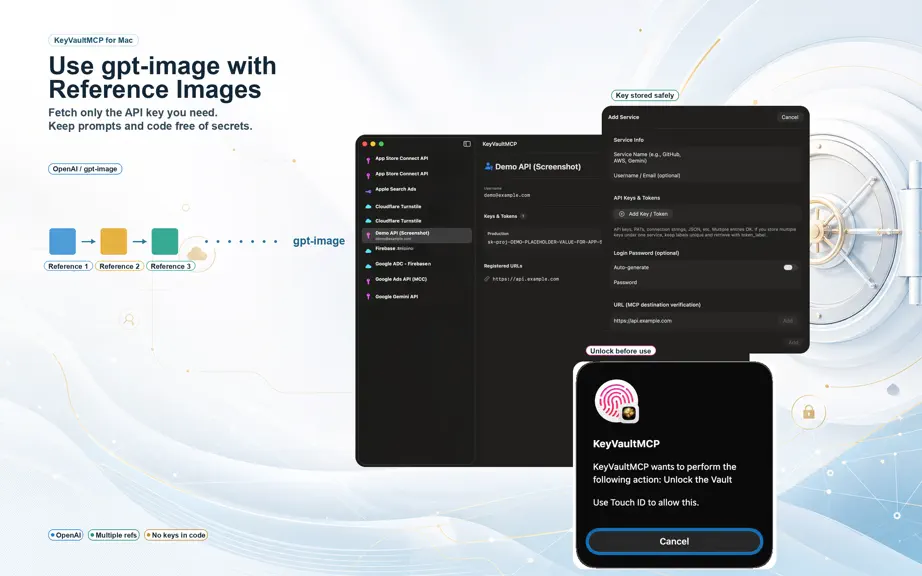Open the Firebase service entry
The width and height of the screenshot is (922, 576).
point(394,249)
